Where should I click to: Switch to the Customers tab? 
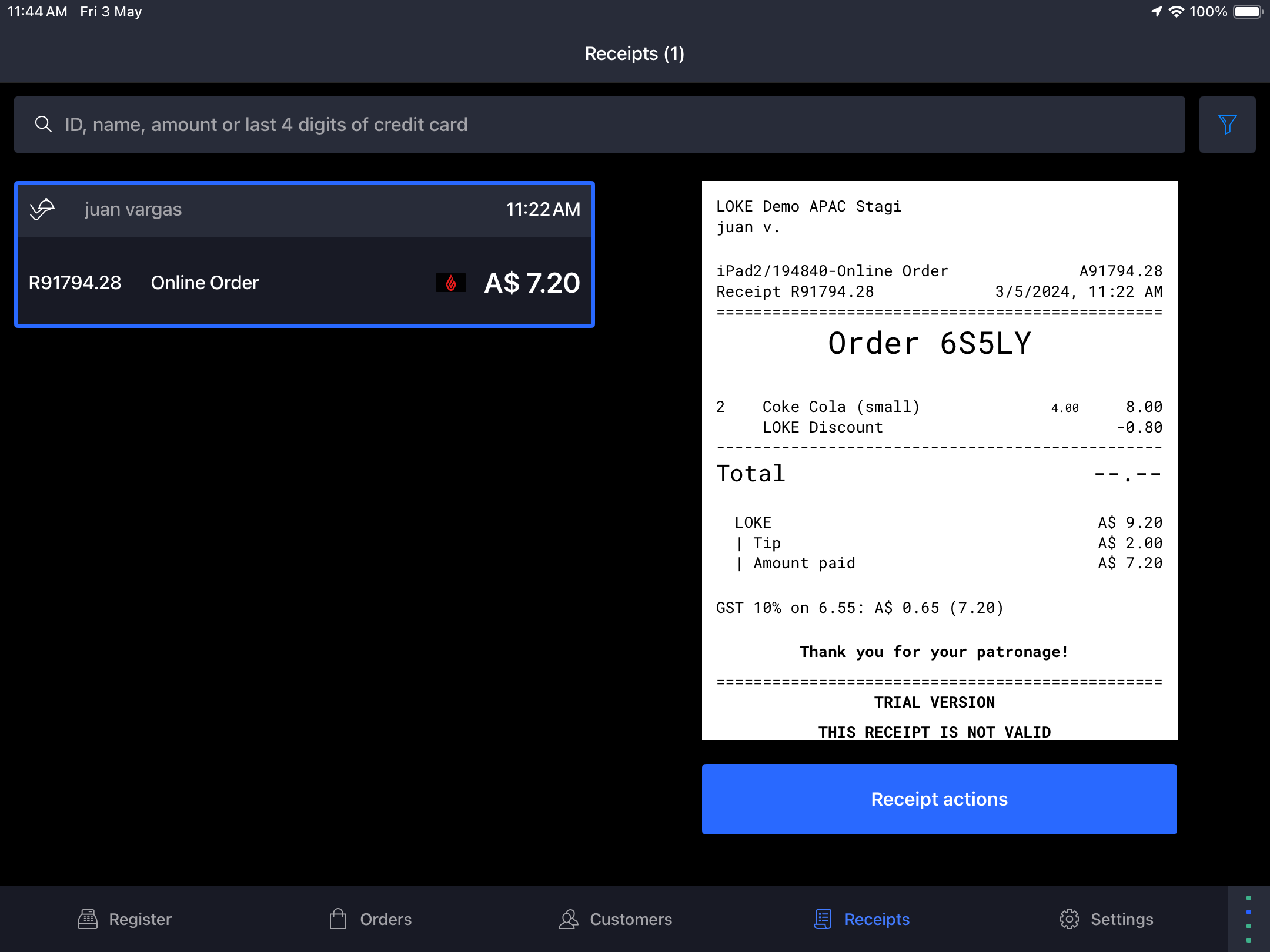pos(615,919)
